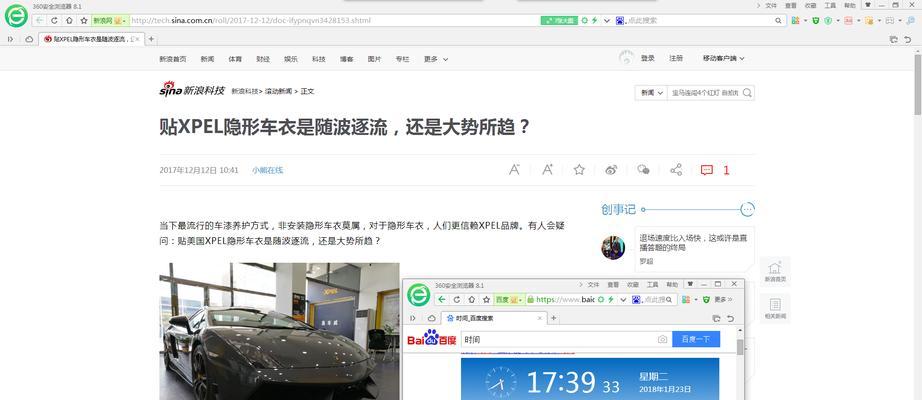Share article to Weibo icon

tap(612, 170)
